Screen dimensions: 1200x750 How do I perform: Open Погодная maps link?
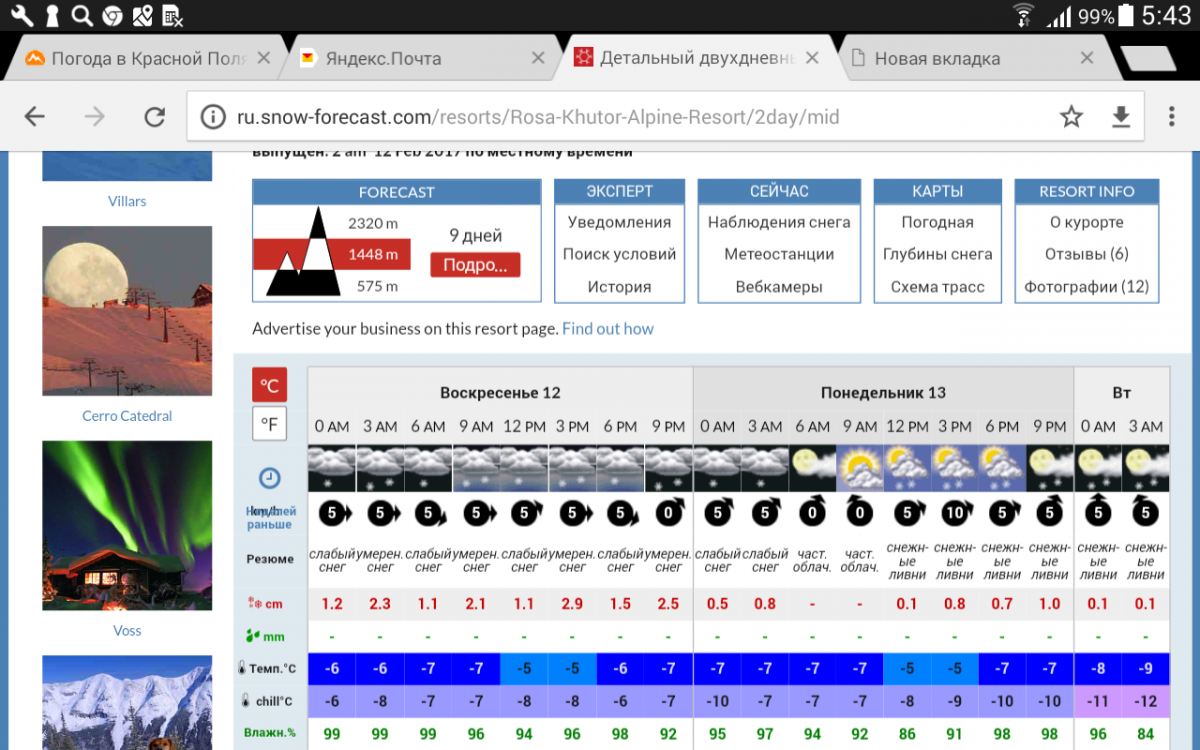click(x=937, y=222)
